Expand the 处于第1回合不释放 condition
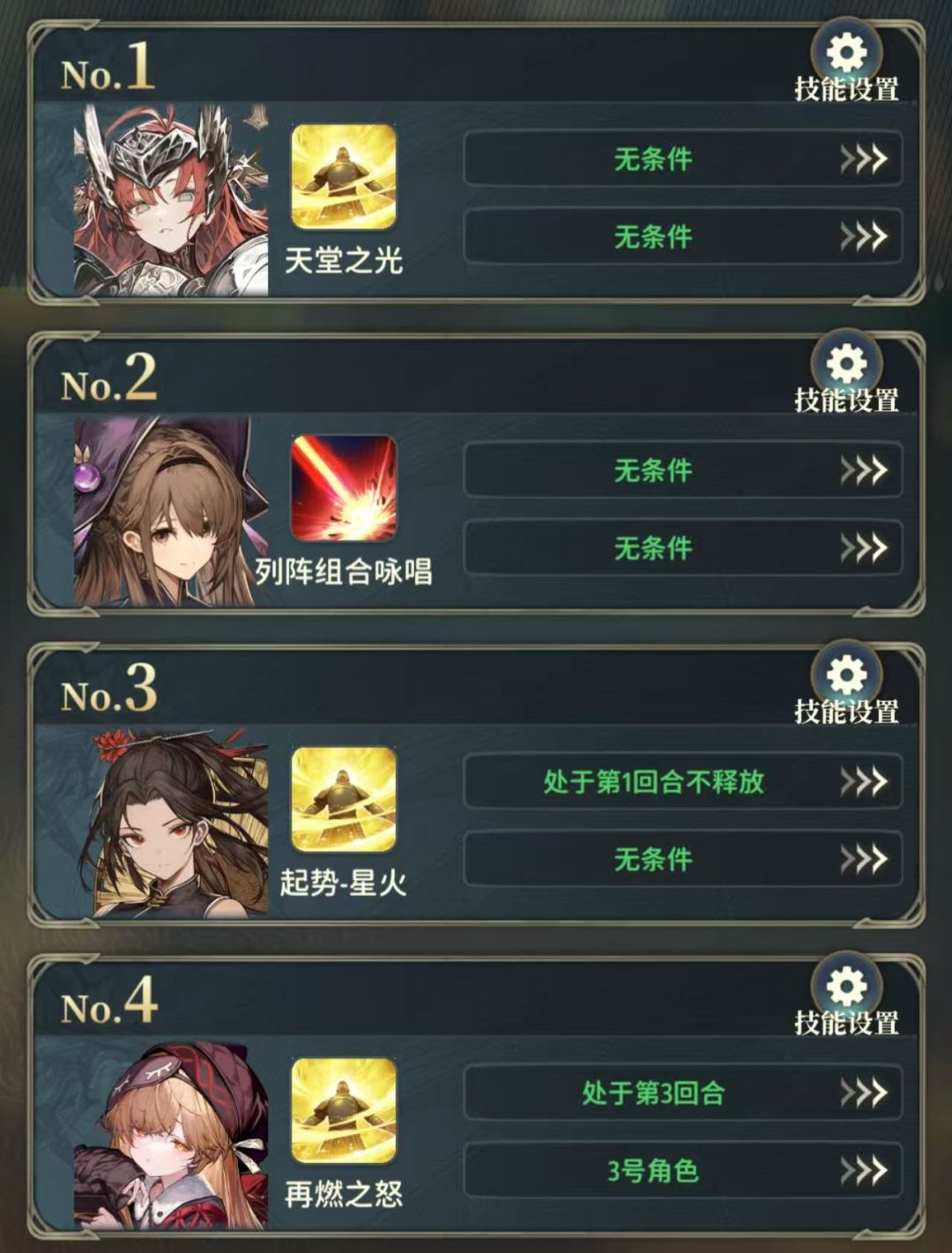952x1253 pixels. [x=683, y=781]
